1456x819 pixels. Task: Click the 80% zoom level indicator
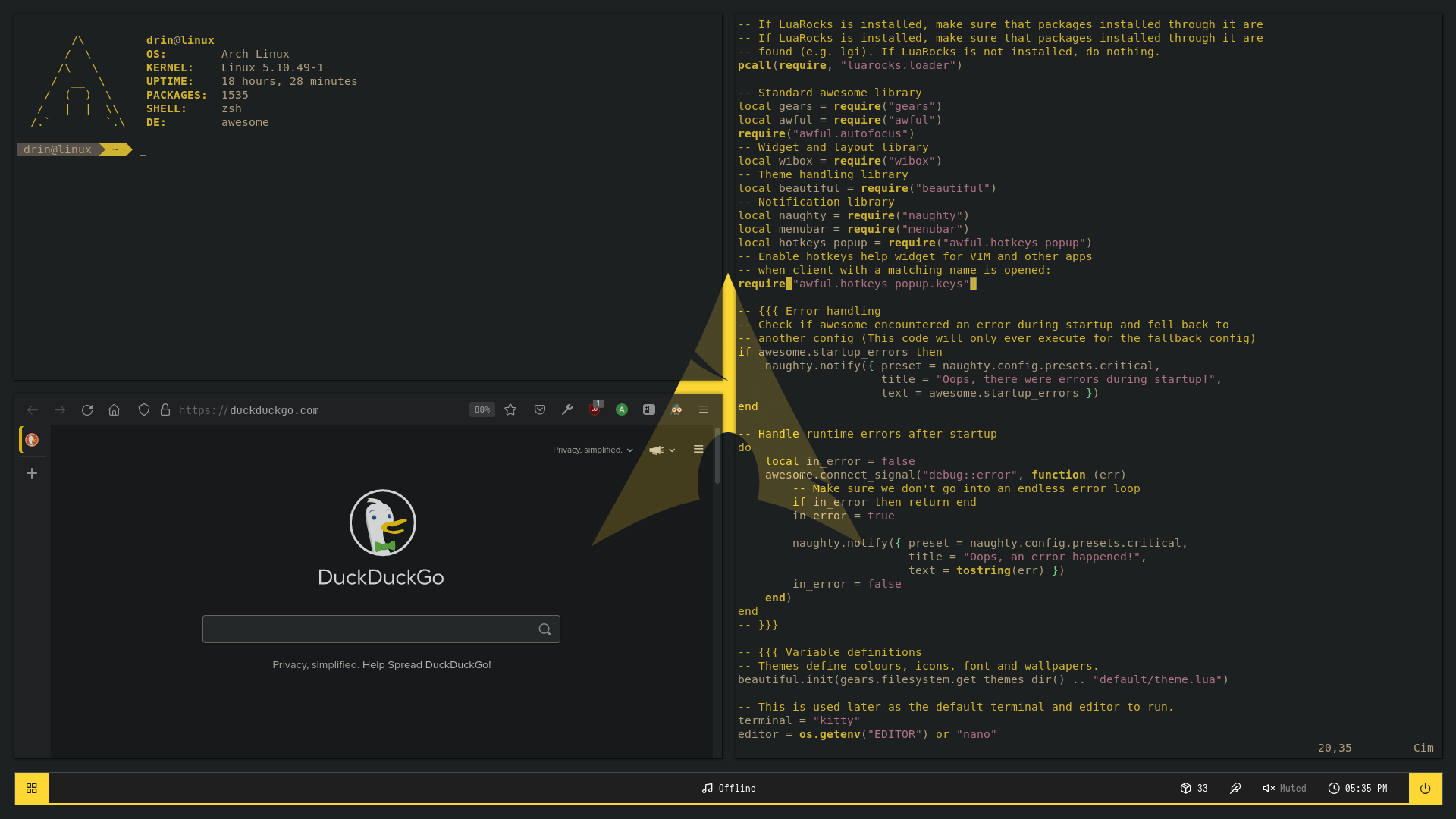[482, 409]
